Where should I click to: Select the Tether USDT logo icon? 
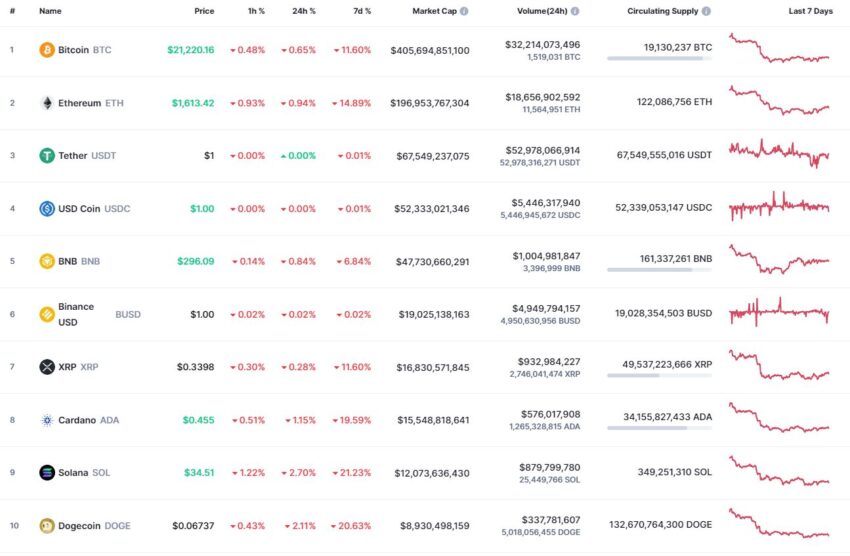[x=47, y=156]
